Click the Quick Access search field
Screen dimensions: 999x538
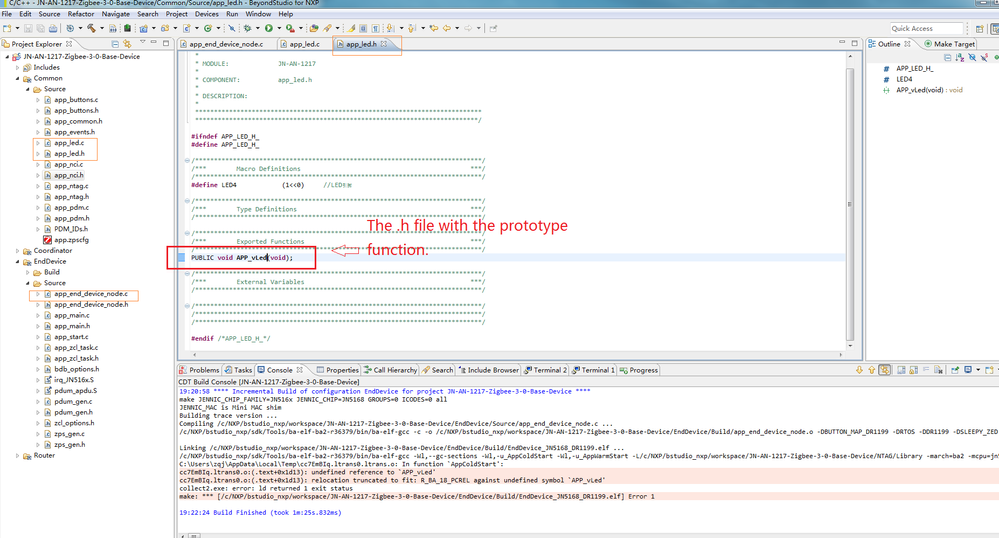(926, 28)
